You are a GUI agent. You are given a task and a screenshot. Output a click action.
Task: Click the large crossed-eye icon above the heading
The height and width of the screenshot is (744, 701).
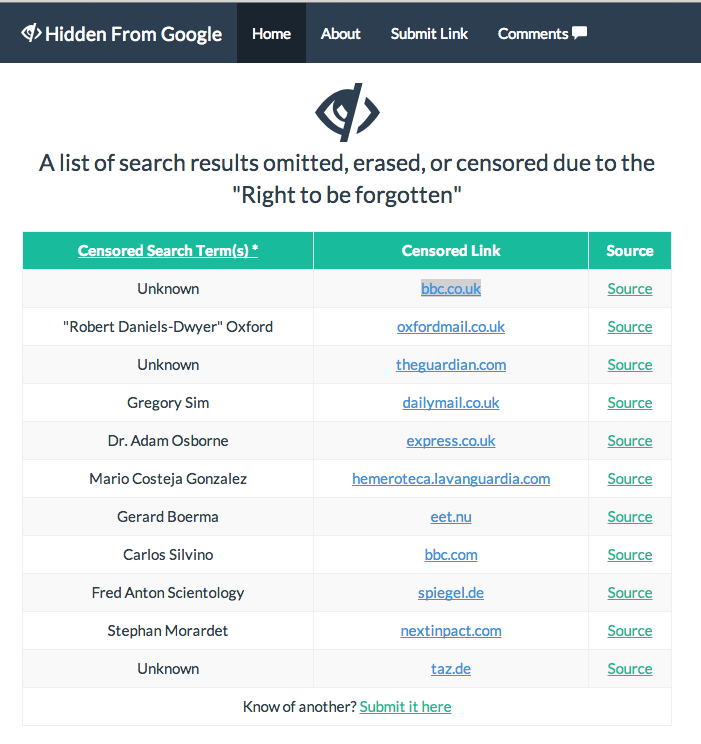click(x=348, y=112)
